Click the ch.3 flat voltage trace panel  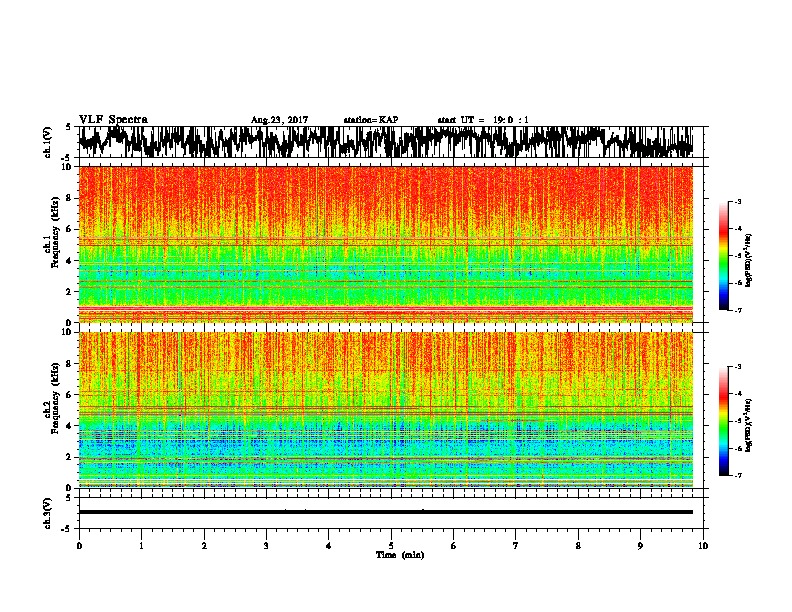pos(393,513)
